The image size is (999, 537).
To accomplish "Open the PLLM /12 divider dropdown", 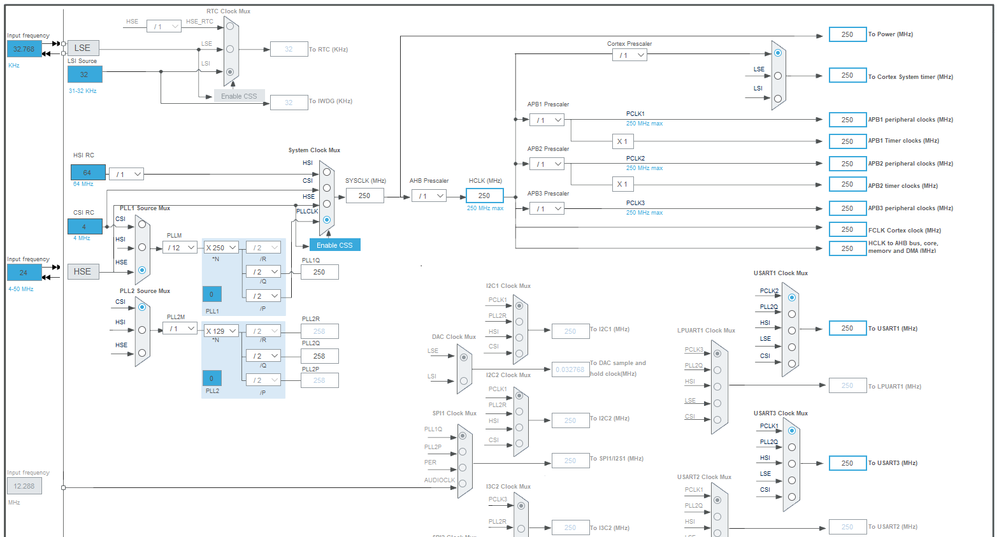I will 180,247.
